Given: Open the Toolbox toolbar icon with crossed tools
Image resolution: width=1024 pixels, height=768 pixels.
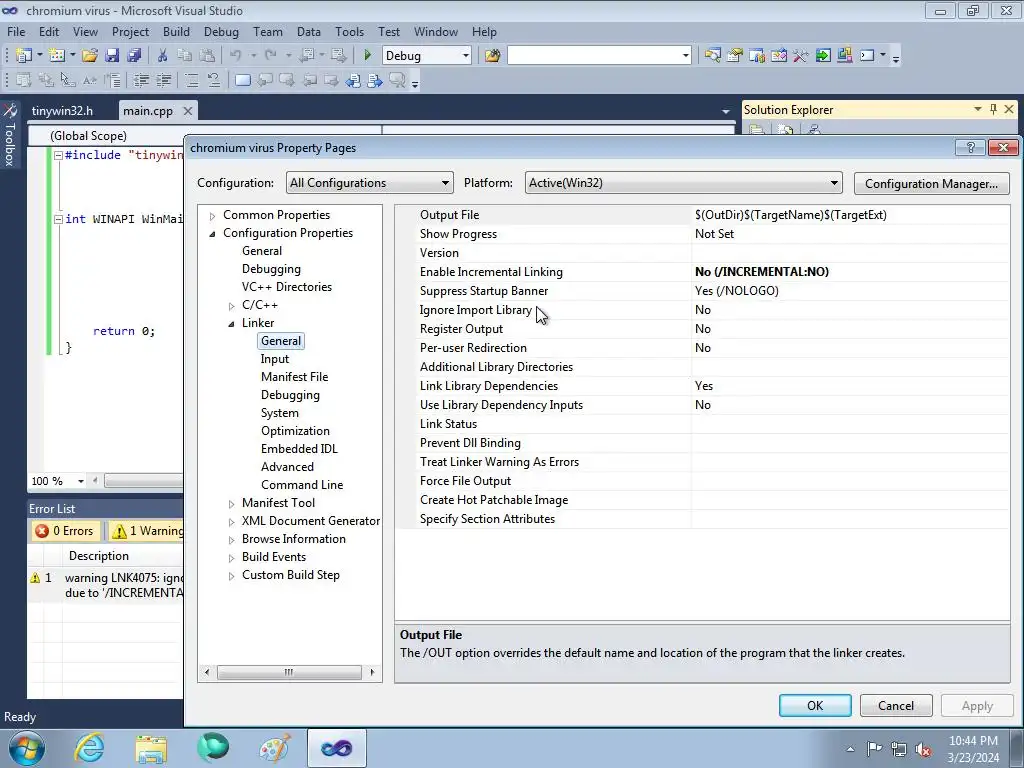Looking at the screenshot, I should click(x=801, y=56).
